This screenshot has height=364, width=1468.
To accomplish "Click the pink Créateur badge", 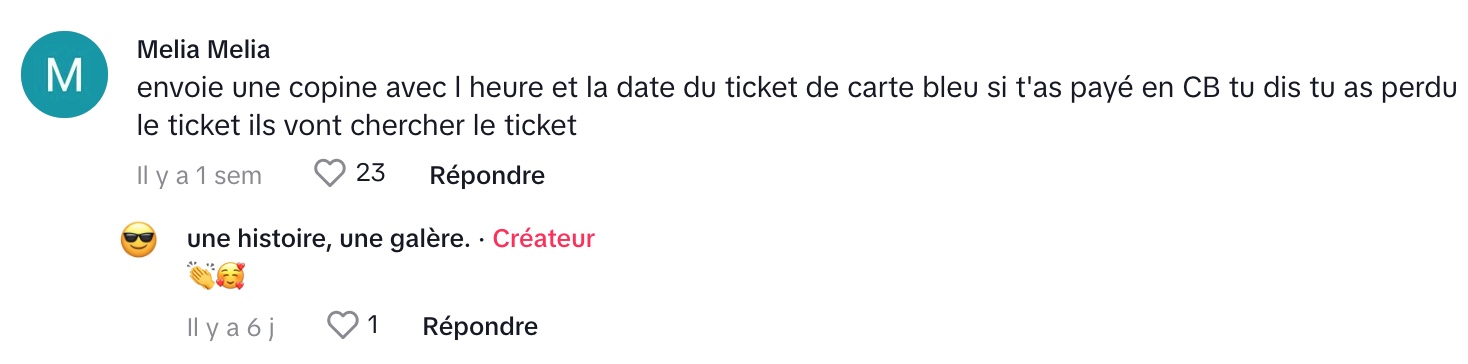I will tap(544, 238).
